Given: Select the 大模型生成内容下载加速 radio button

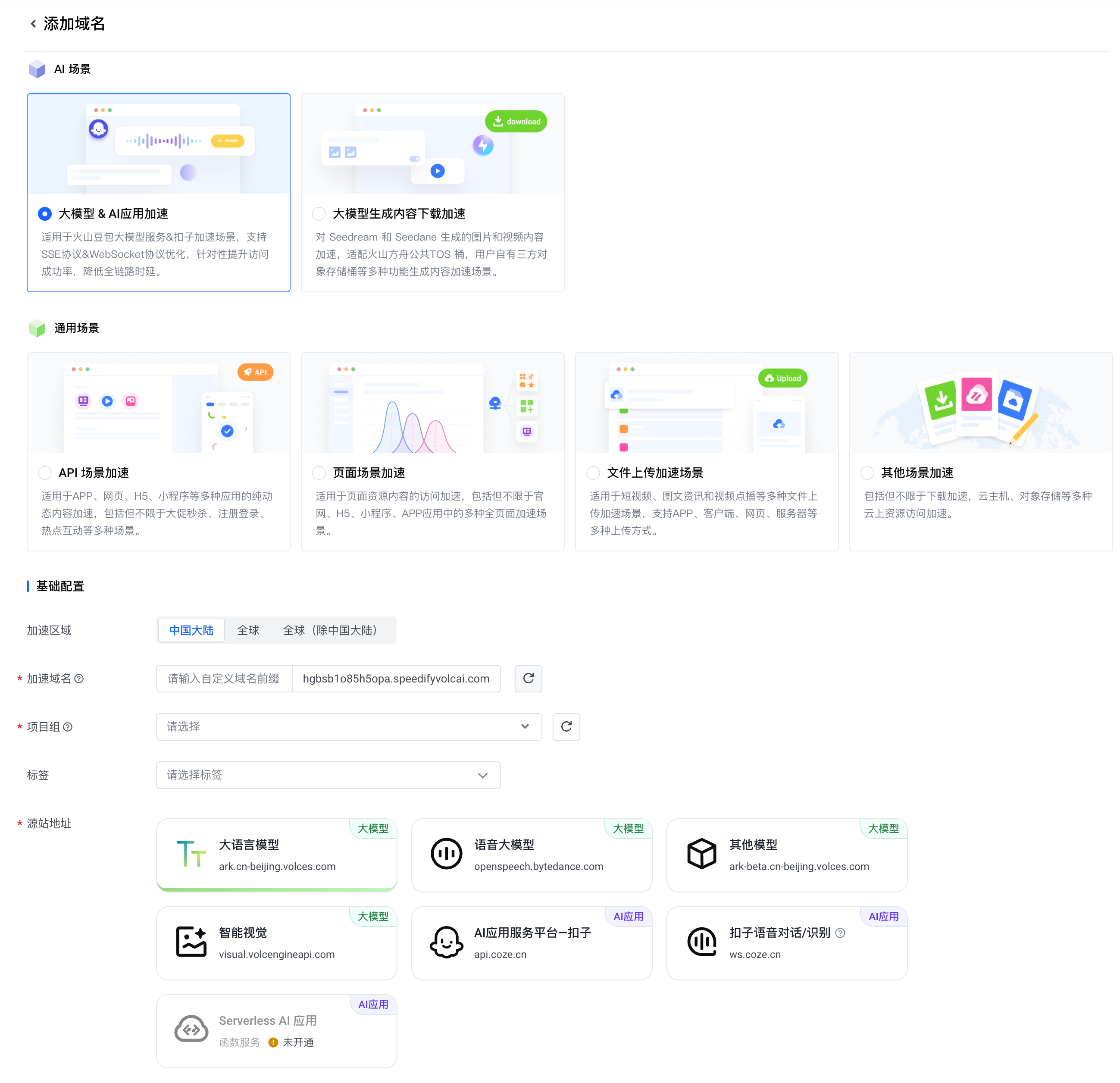Looking at the screenshot, I should (x=319, y=214).
